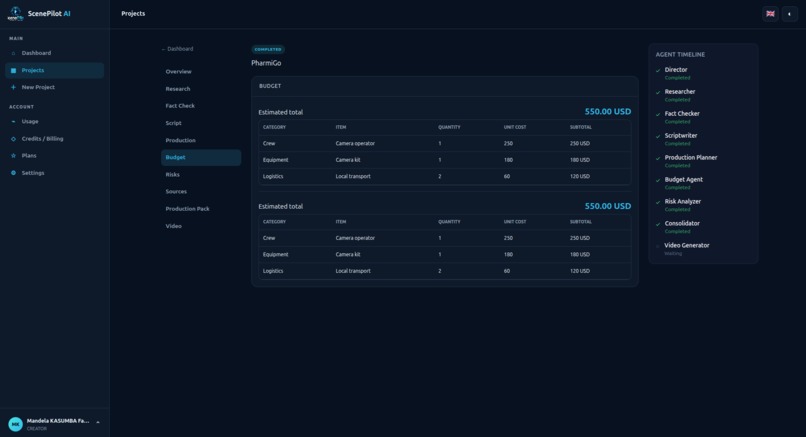Click the Researcher checkmark icon
The height and width of the screenshot is (437, 806).
pos(658,93)
